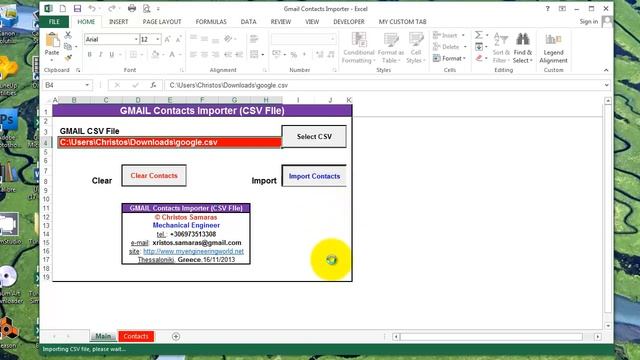Click the Wrap Text icon
Screen dimensions: 640x360
coord(254,39)
